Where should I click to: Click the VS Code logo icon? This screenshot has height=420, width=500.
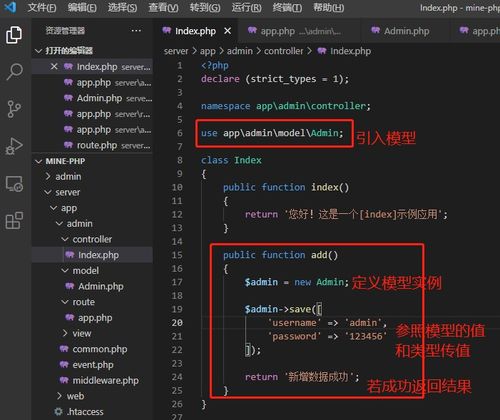click(x=10, y=7)
